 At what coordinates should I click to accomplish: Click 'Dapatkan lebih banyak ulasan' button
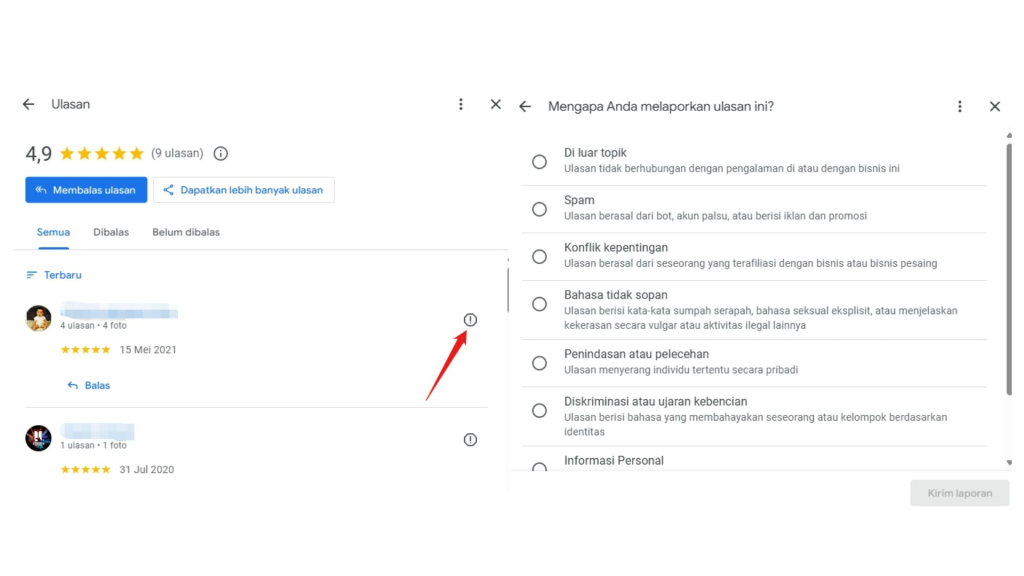[x=244, y=190]
